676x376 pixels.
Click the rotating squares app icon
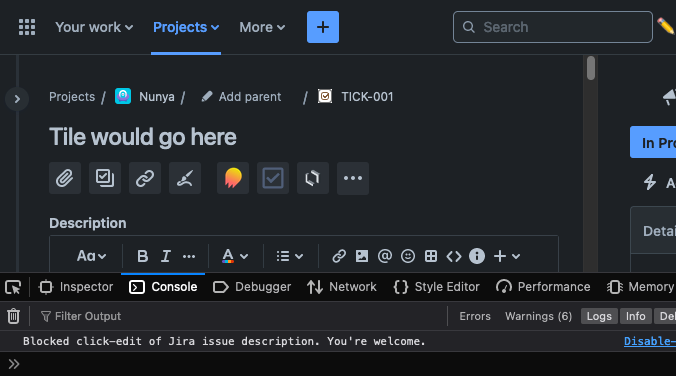[313, 178]
